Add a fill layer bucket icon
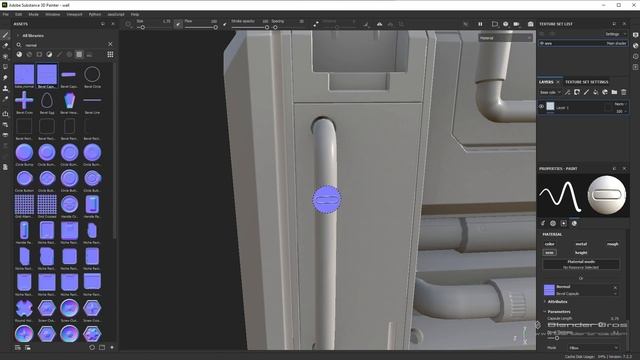This screenshot has height=360, width=640. 596,93
